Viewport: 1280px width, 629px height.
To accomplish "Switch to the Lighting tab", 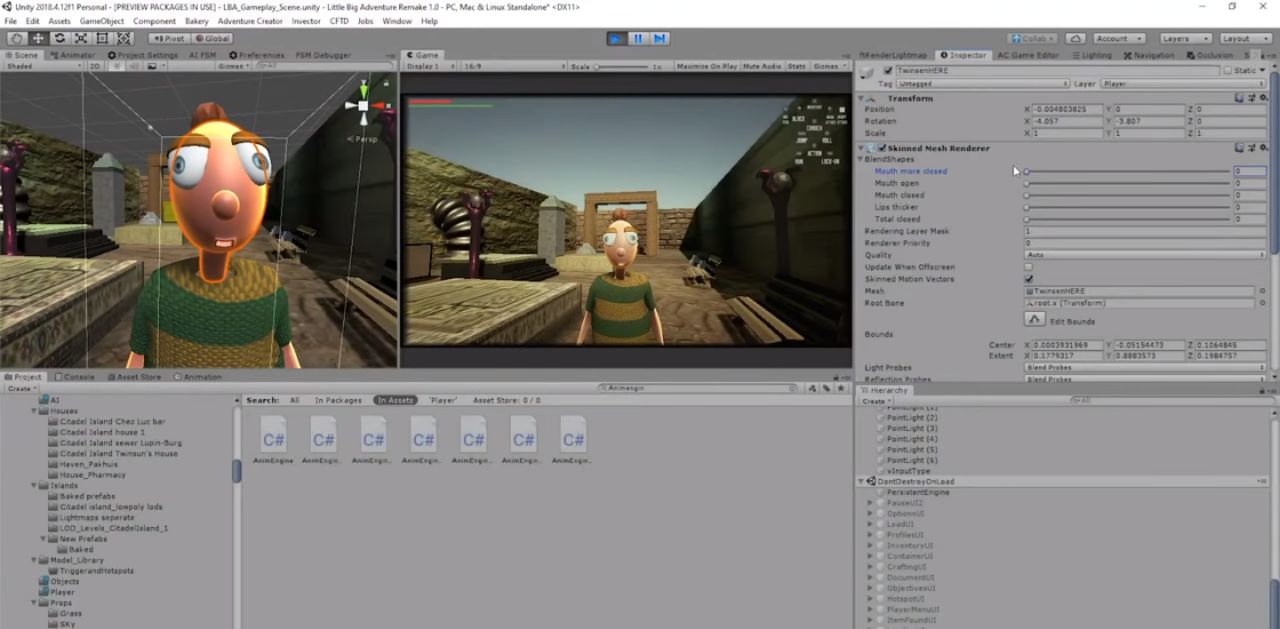I will (1091, 55).
